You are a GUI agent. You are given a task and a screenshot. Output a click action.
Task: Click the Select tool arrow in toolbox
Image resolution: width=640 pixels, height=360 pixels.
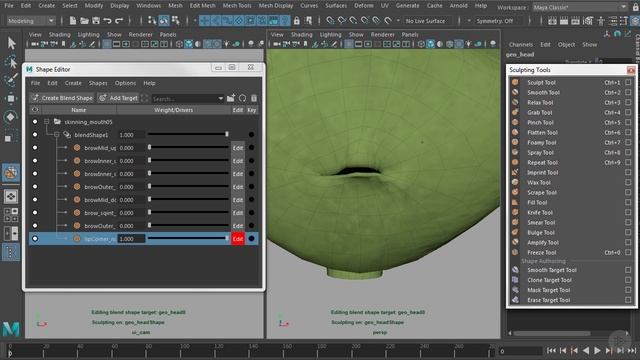(11, 43)
